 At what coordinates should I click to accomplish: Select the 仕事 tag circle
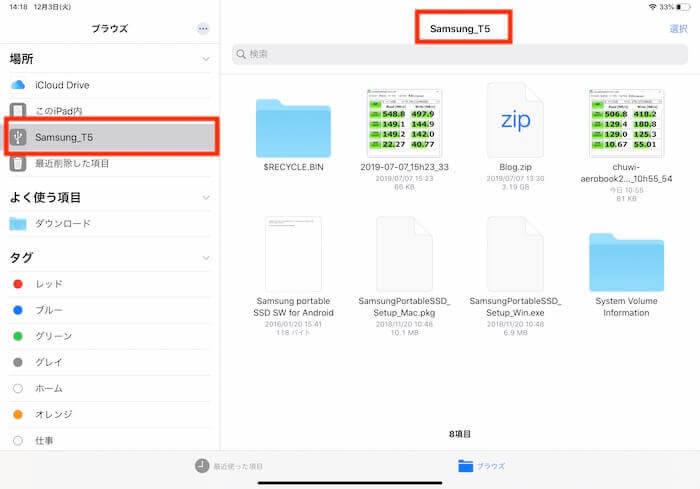point(18,441)
